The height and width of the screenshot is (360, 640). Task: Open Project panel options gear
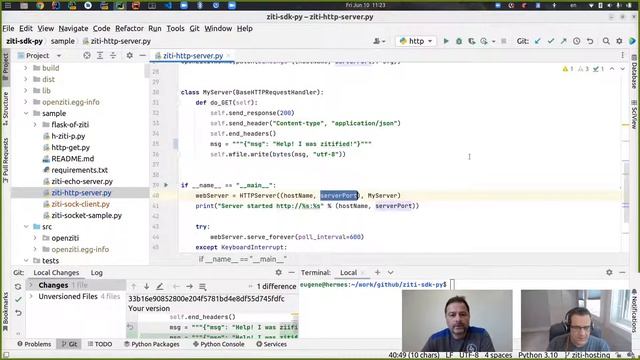point(129,56)
